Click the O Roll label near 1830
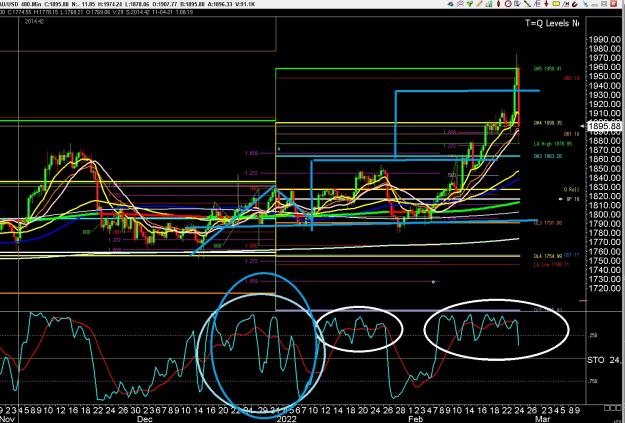 click(571, 189)
